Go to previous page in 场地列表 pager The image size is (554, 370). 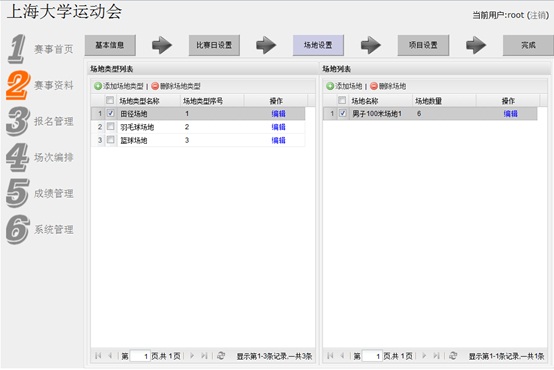(342, 356)
